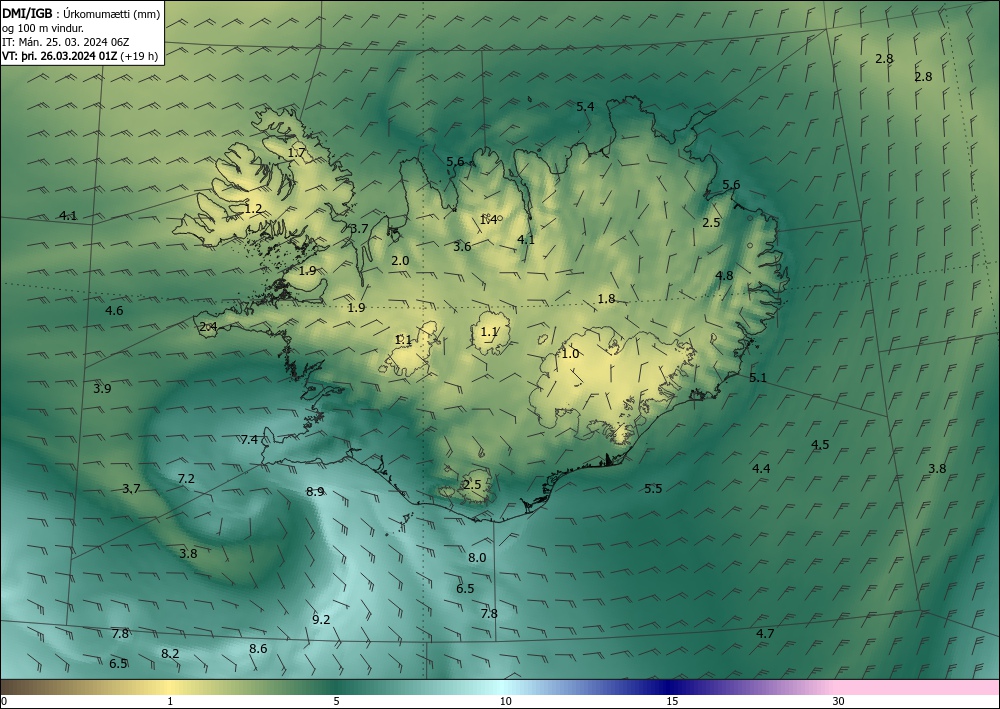Click the 1.4 value on the map
Image resolution: width=1000 pixels, height=709 pixels.
(489, 220)
